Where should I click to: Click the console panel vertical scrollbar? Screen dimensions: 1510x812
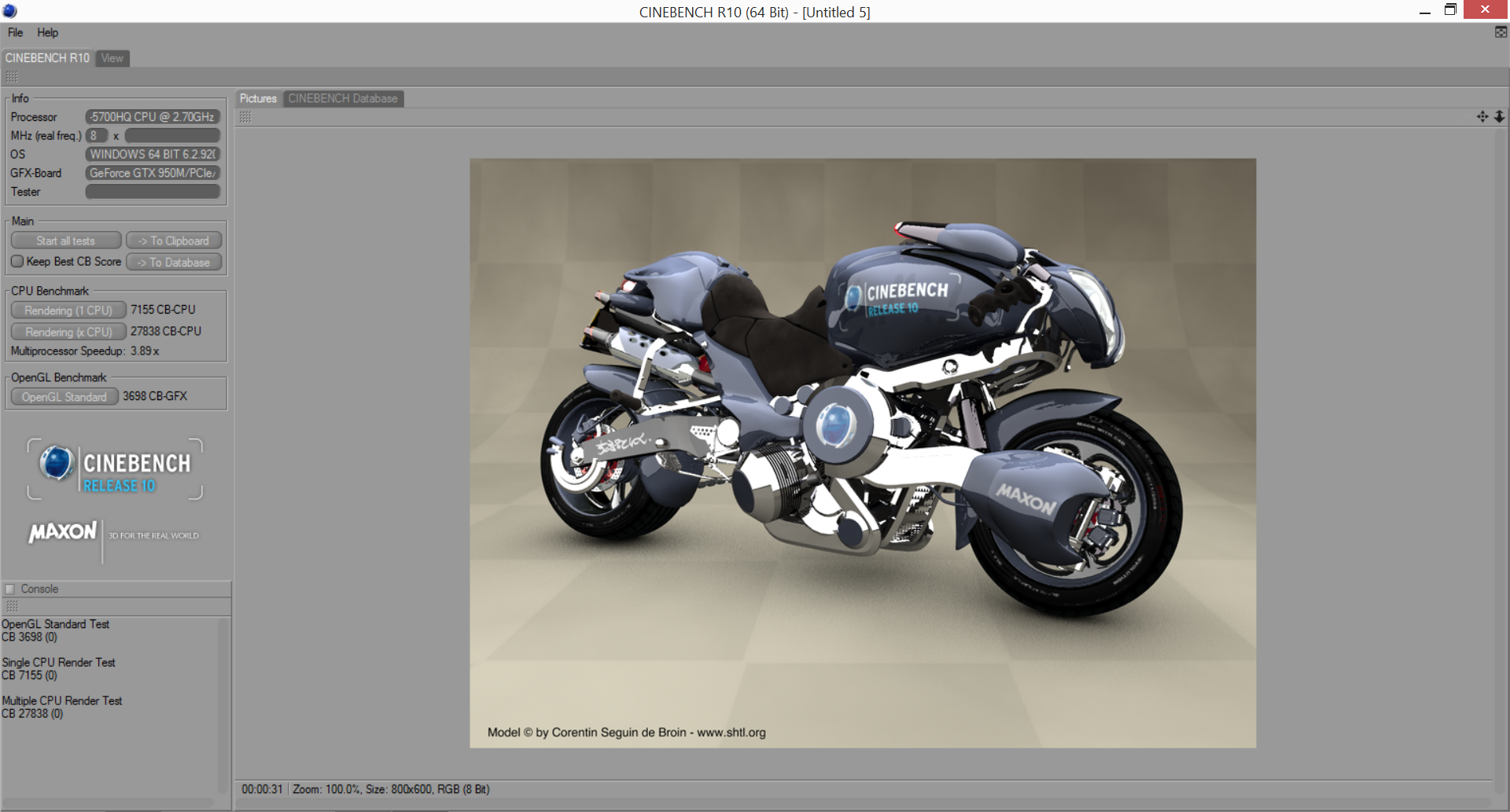223,706
